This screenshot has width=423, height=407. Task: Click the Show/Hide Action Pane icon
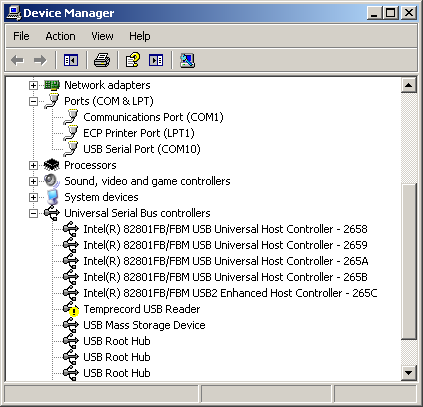156,60
